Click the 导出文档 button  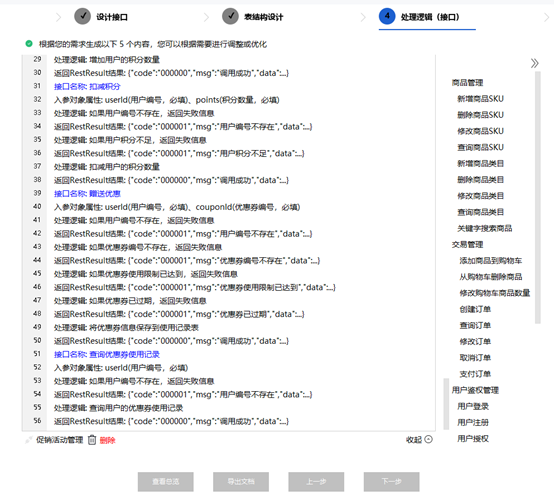[241, 482]
